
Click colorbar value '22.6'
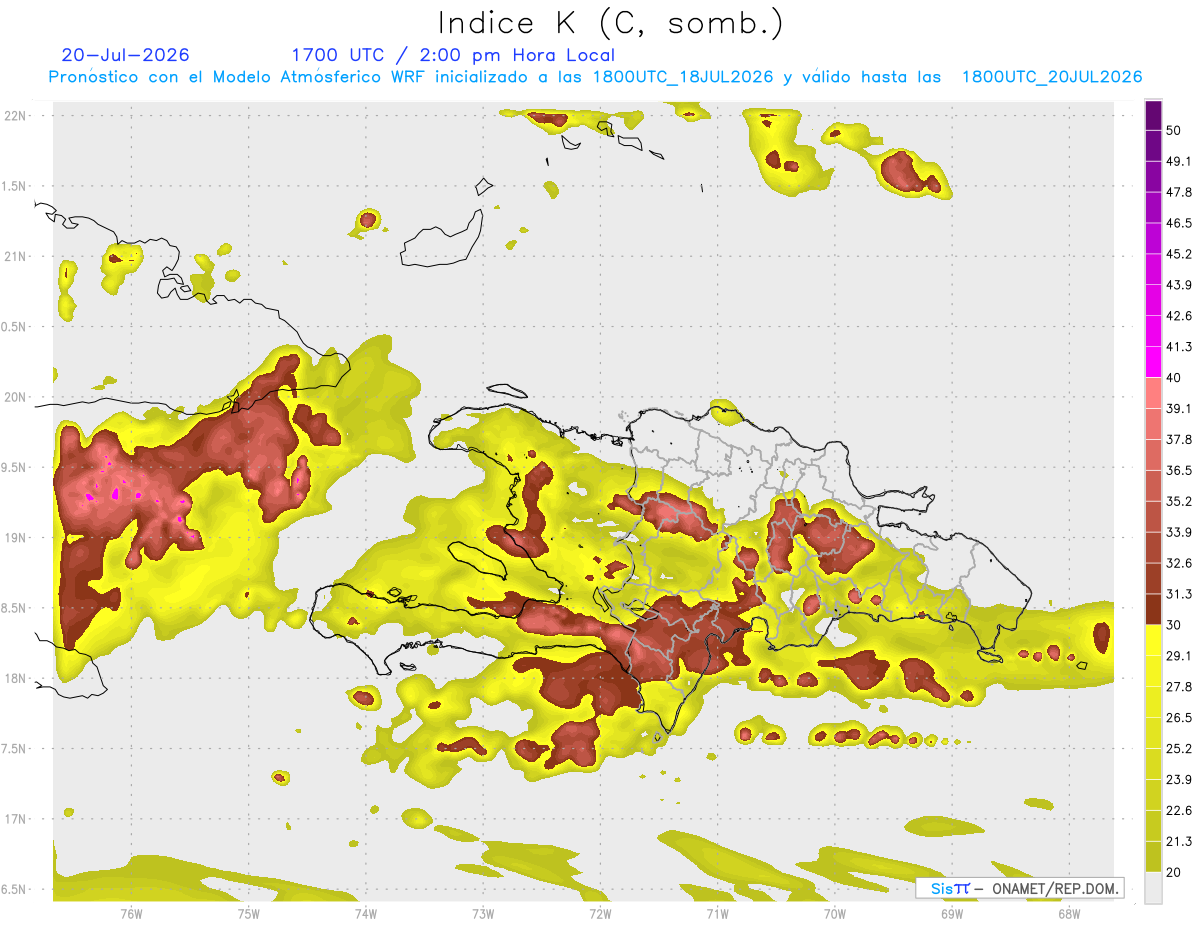click(1179, 811)
